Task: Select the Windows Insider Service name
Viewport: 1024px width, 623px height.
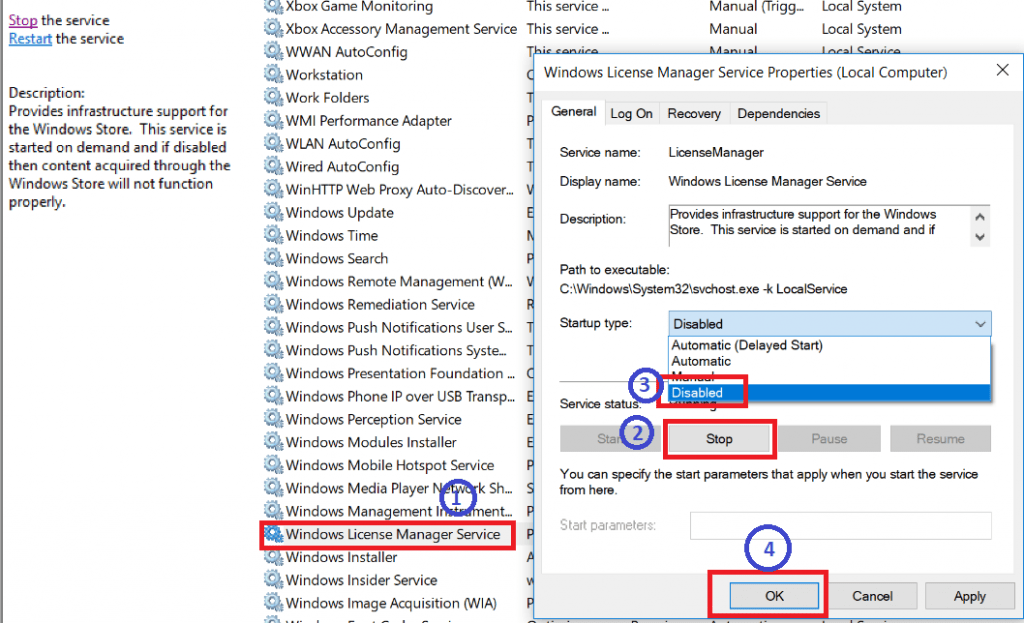Action: [x=361, y=580]
